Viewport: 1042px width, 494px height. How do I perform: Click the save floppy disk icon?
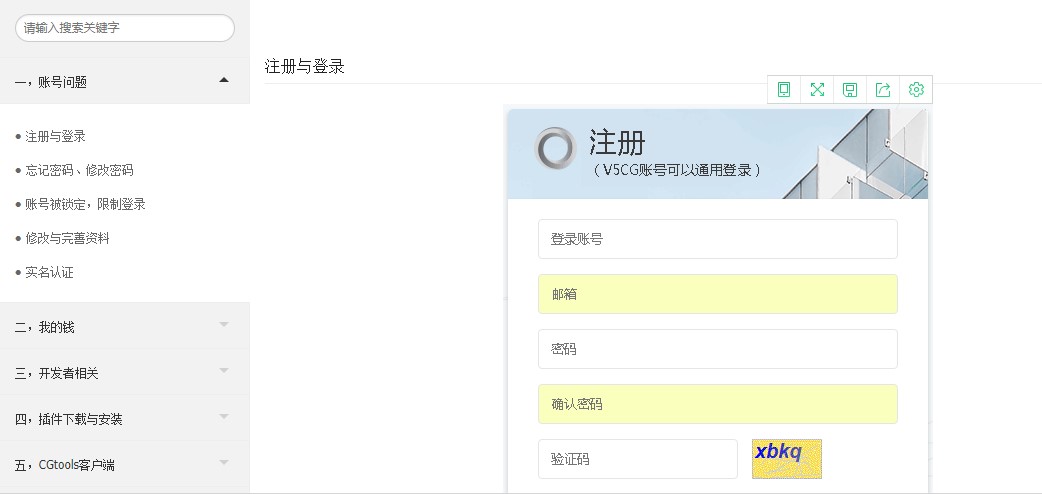850,90
